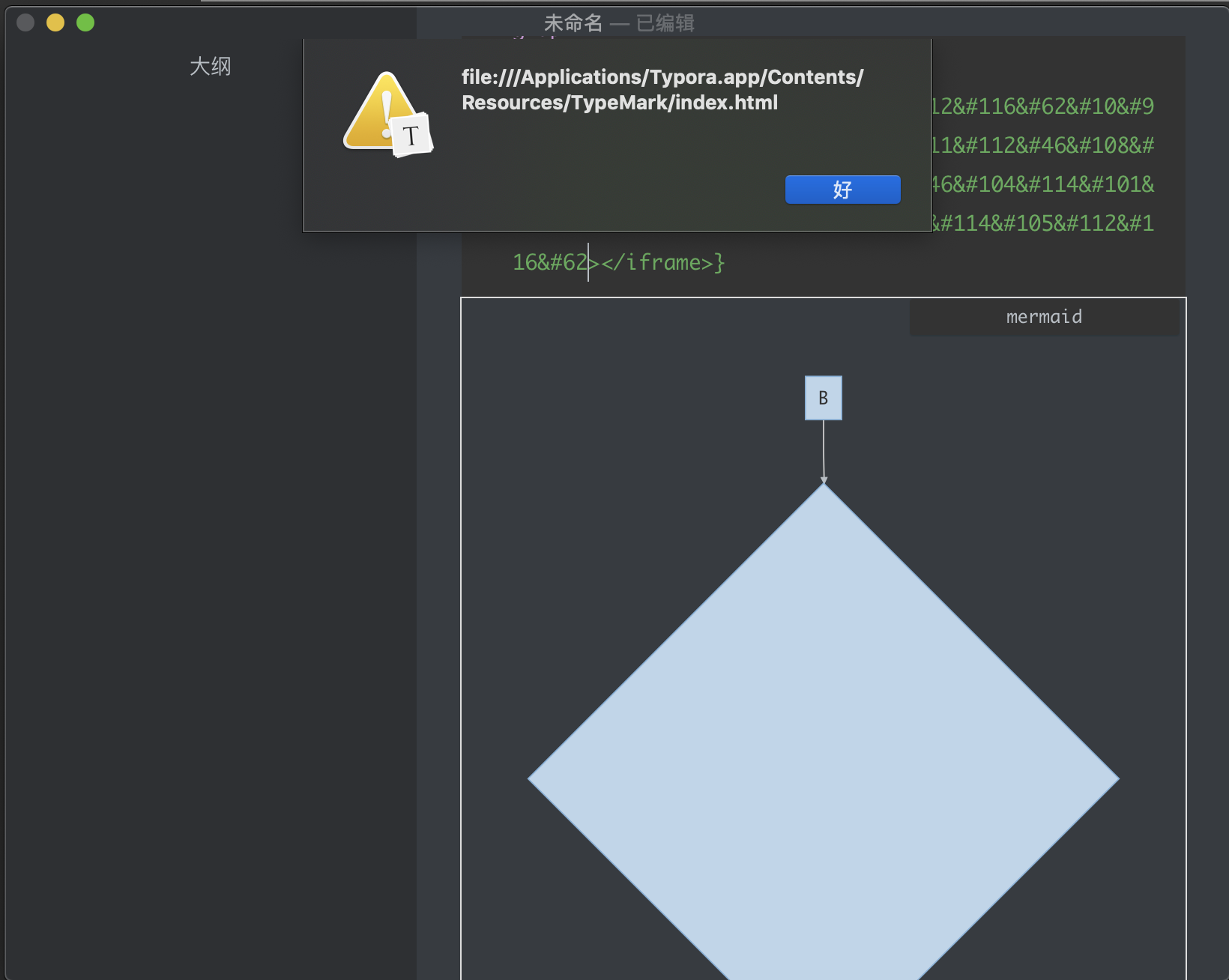Click the document title 未命名 — 已编辑
Screen dimensions: 1229x980
tap(619, 23)
